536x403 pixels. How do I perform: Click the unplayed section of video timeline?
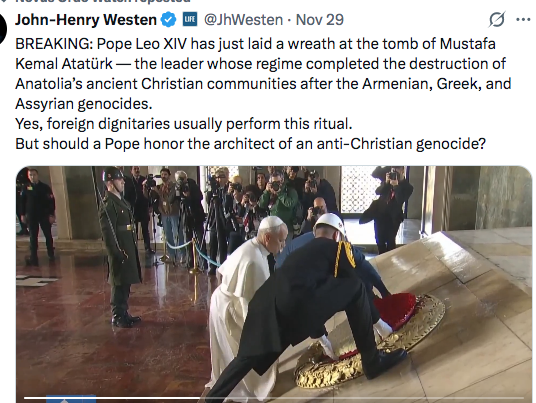pos(361,398)
